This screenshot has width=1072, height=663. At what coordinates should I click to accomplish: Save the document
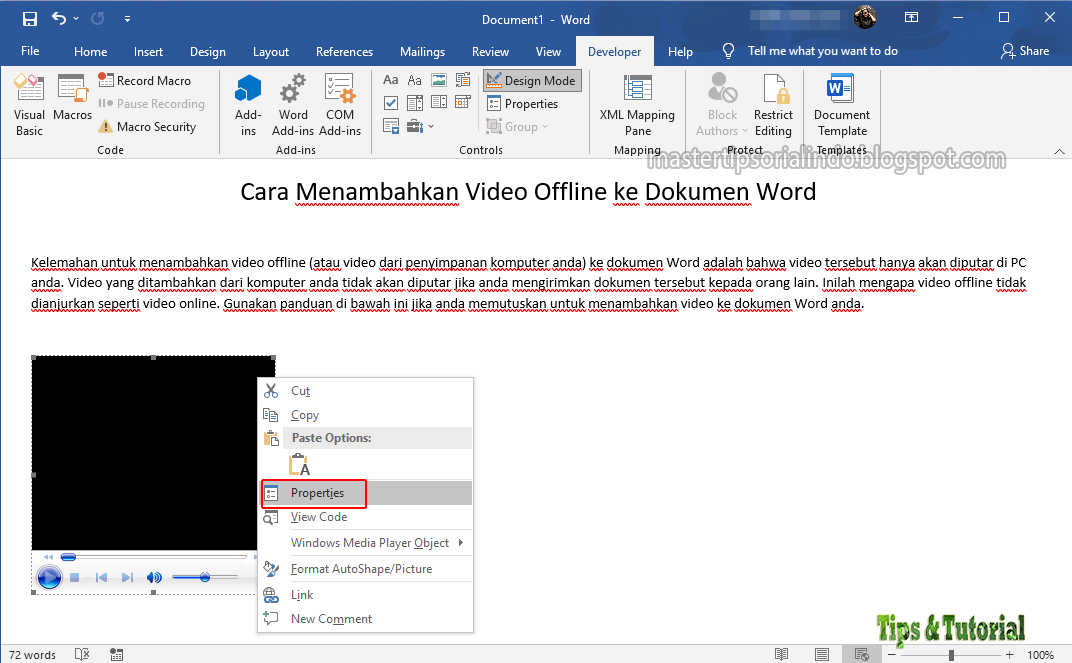coord(29,19)
